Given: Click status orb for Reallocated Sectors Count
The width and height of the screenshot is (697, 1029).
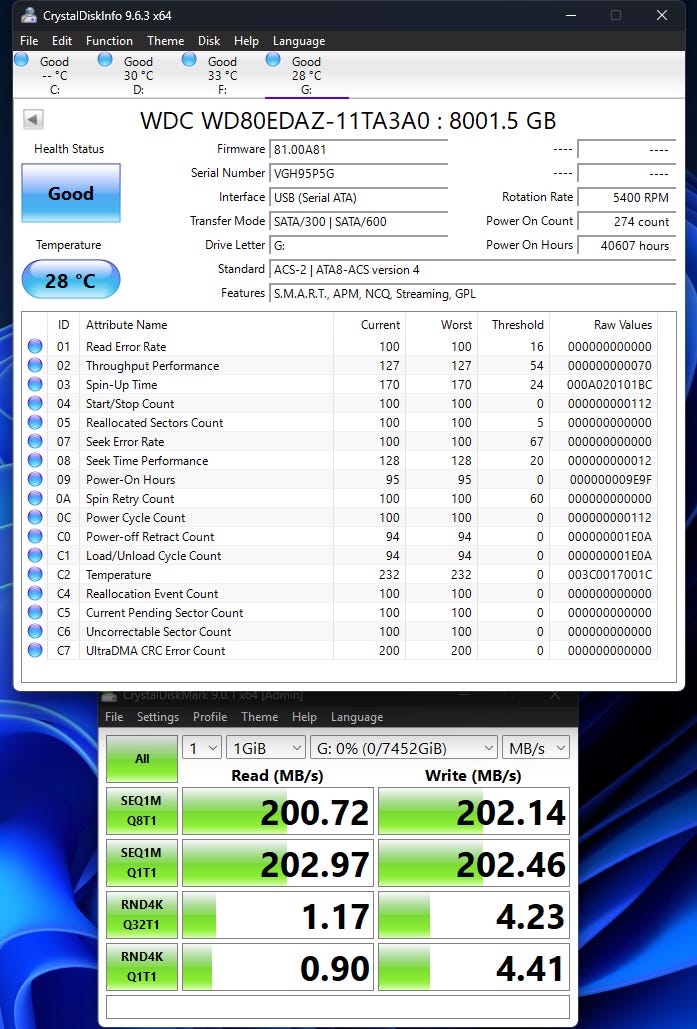Looking at the screenshot, I should pyautogui.click(x=36, y=422).
